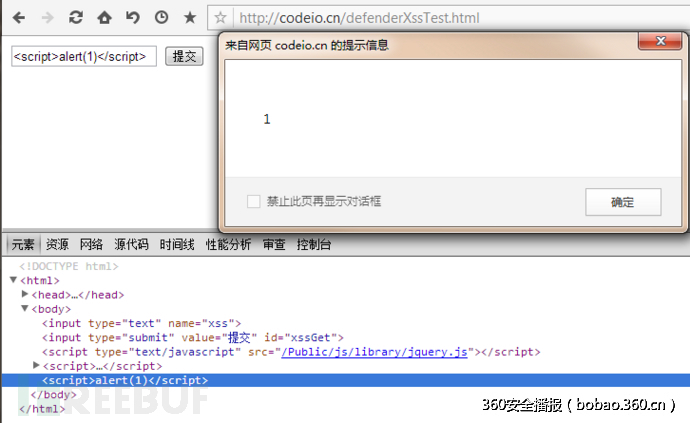The image size is (690, 423).
Task: Open browsing history clock icon
Action: coord(161,18)
